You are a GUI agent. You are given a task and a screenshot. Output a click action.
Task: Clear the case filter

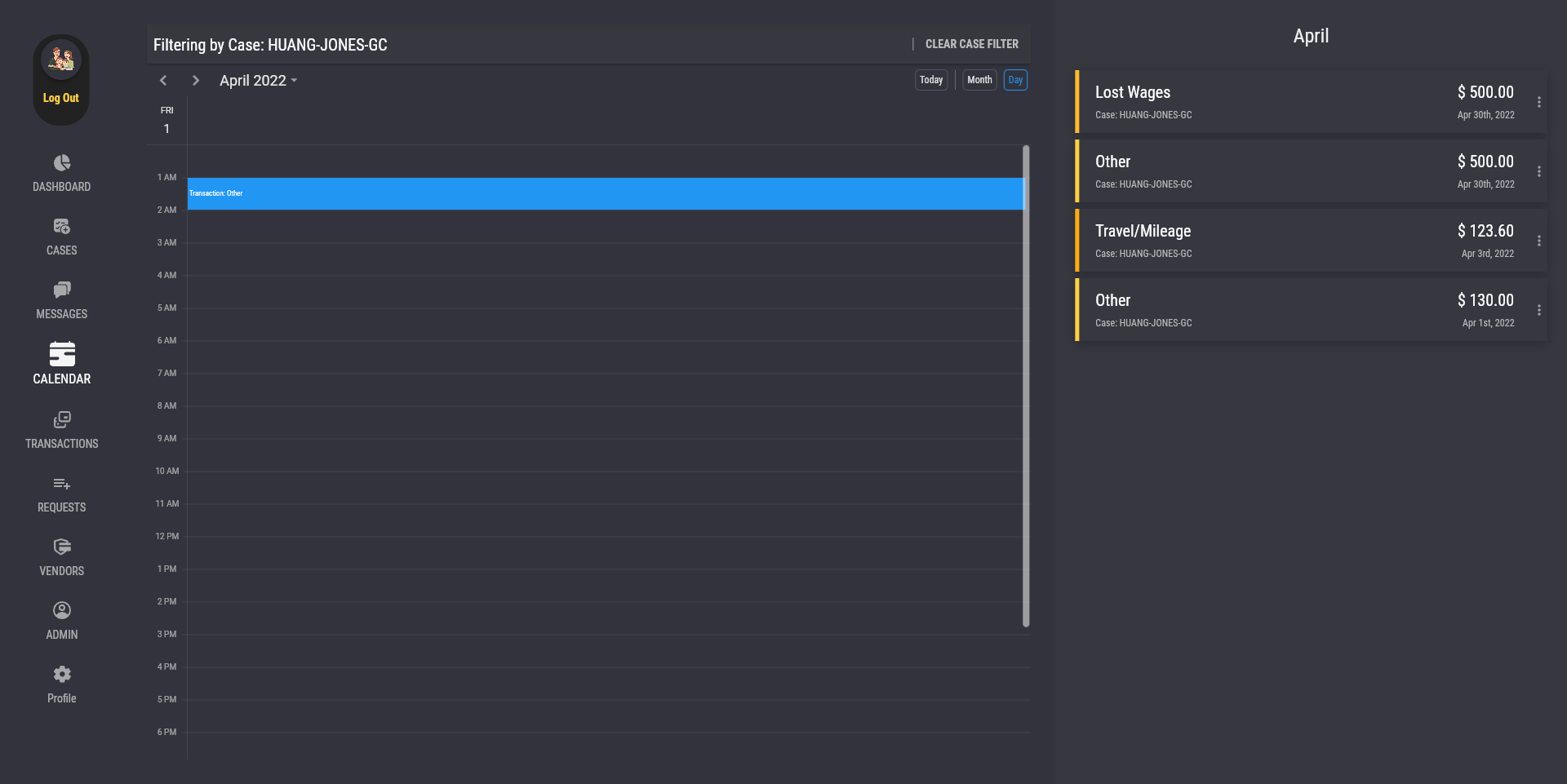tap(971, 44)
